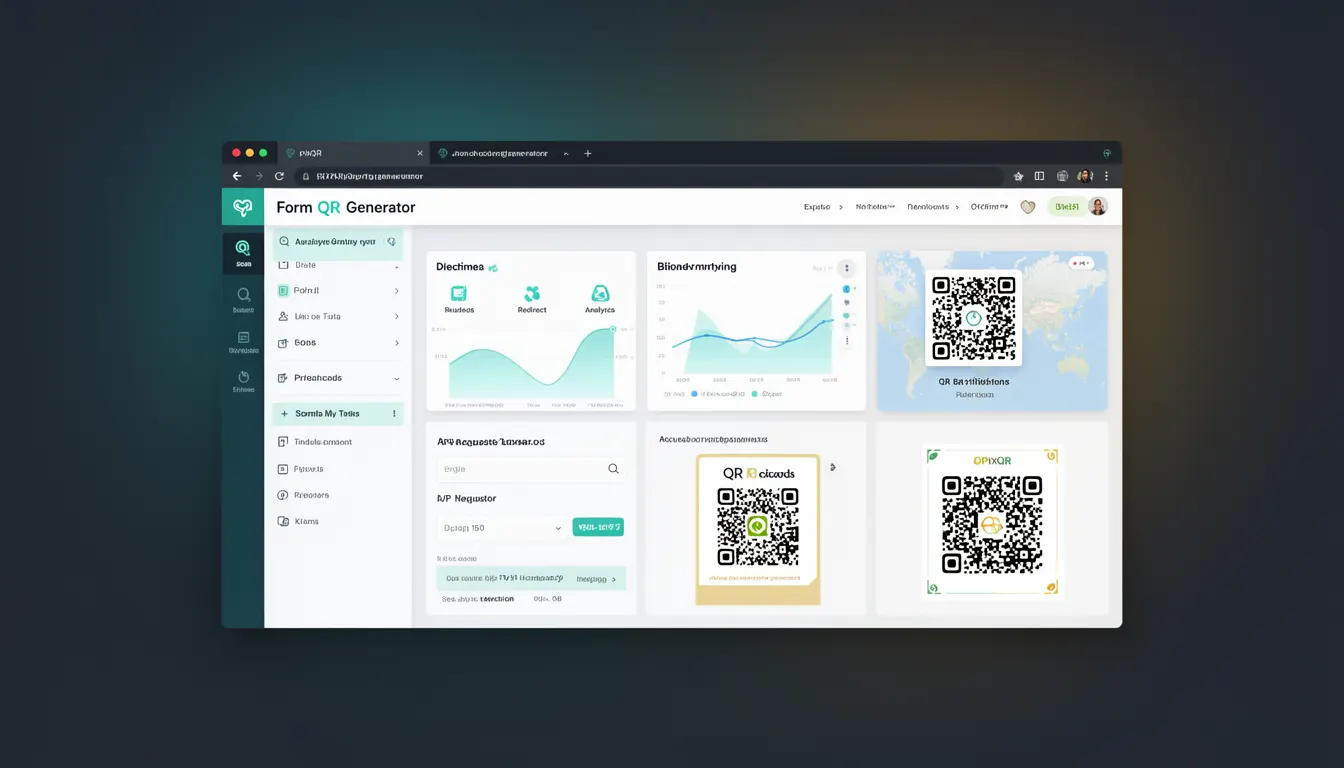This screenshot has width=1344, height=768.
Task: Open the Option 150 dropdown
Action: click(503, 527)
